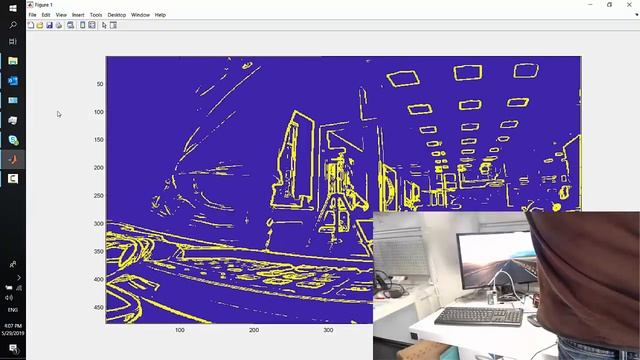Select the Edit Plot arrow tool

coord(104,25)
